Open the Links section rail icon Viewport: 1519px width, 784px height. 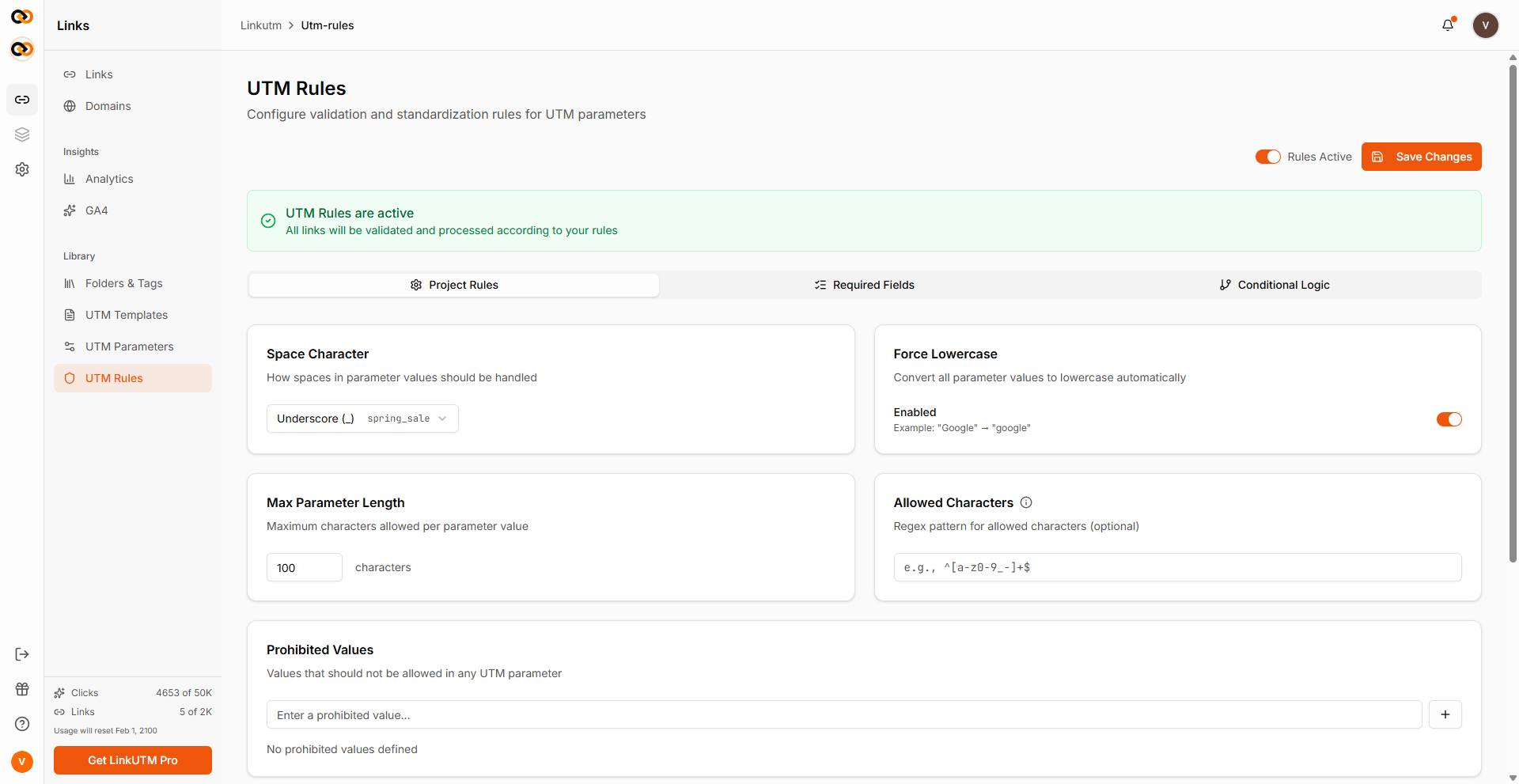click(22, 100)
